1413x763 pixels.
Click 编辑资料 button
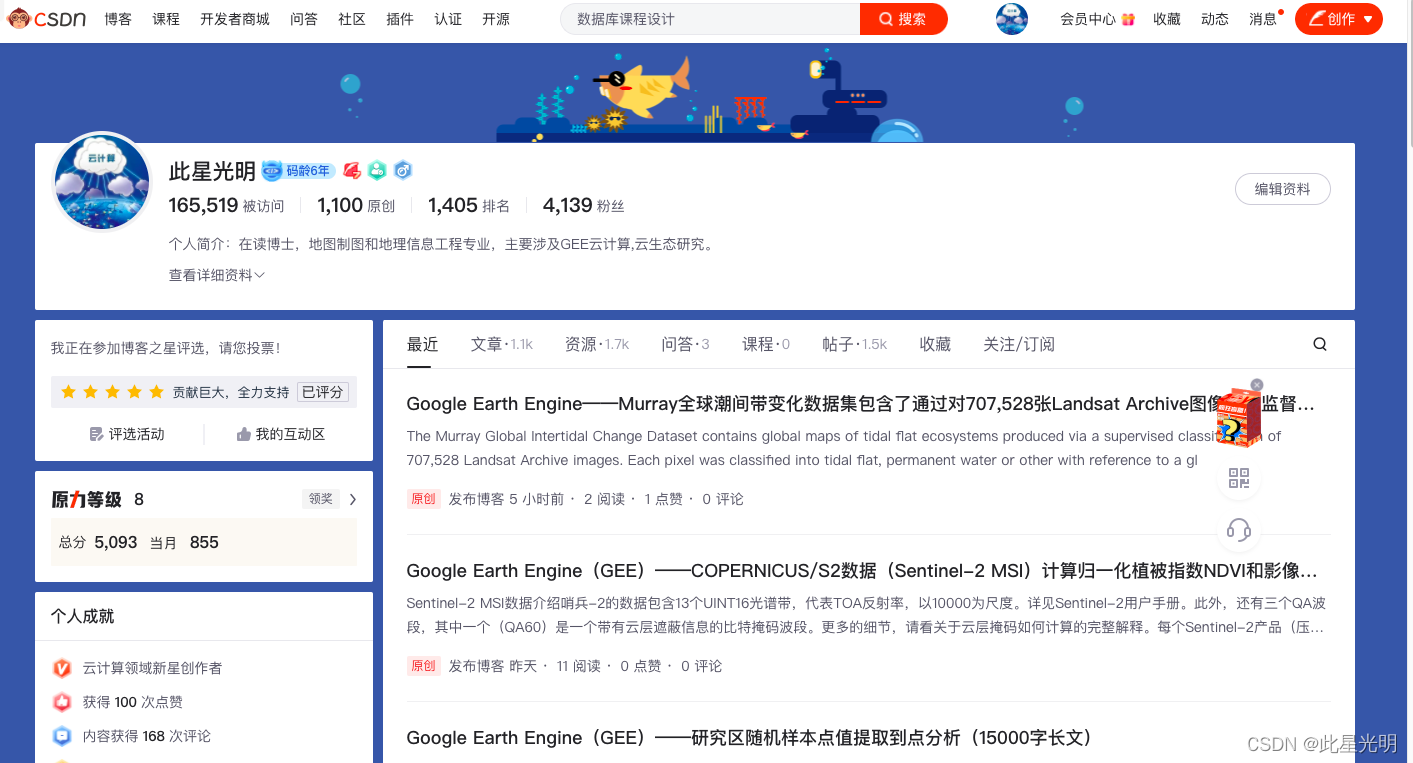coord(1283,189)
